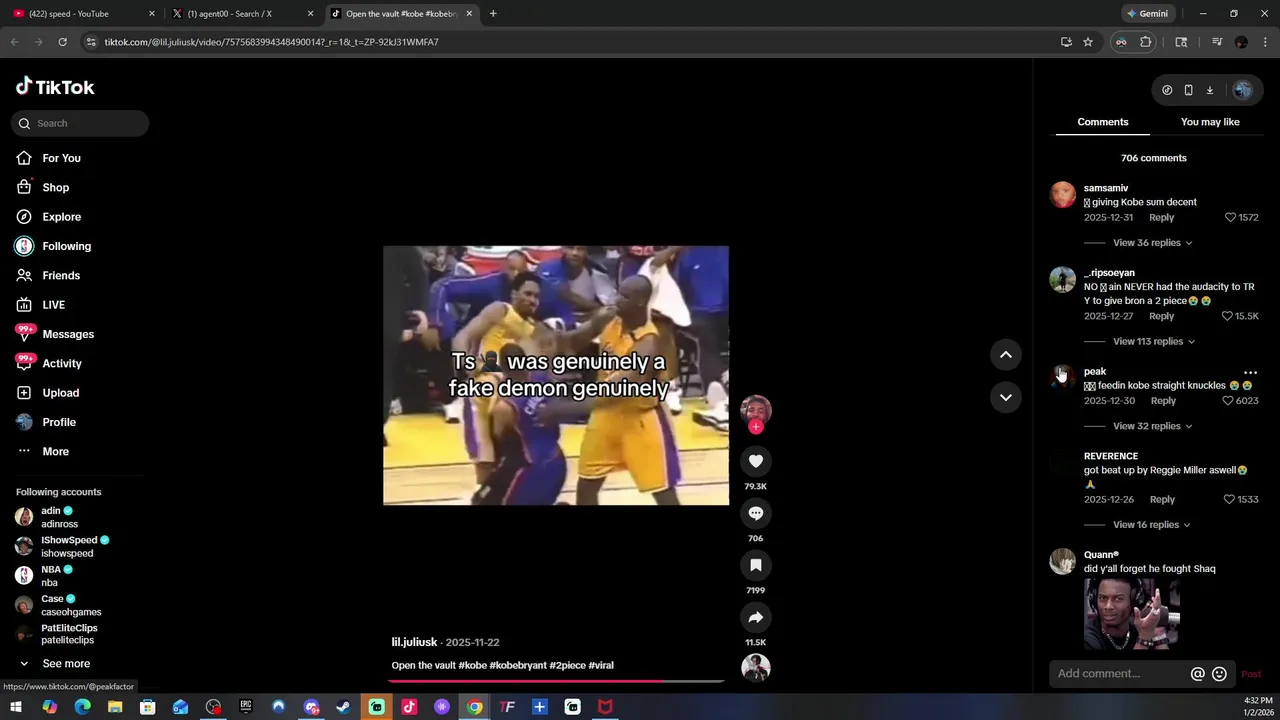
Task: Open the coin icon in top right header
Action: (1167, 90)
